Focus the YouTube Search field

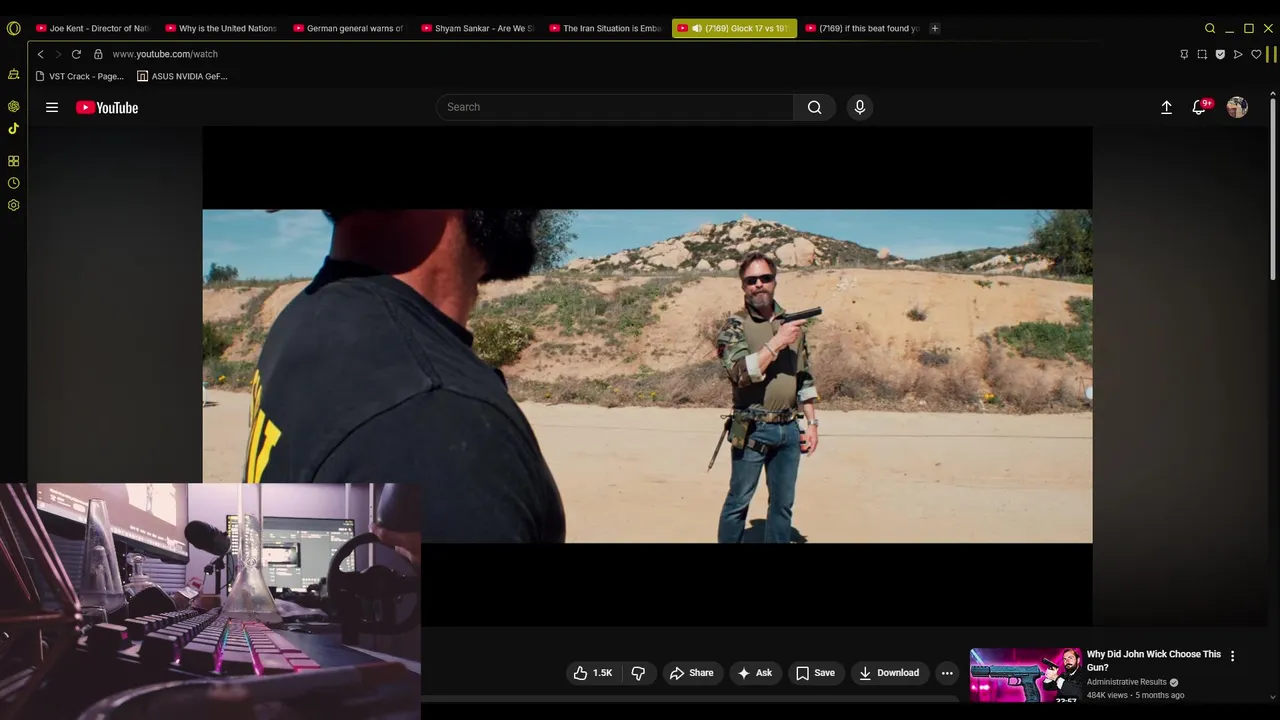pyautogui.click(x=615, y=107)
